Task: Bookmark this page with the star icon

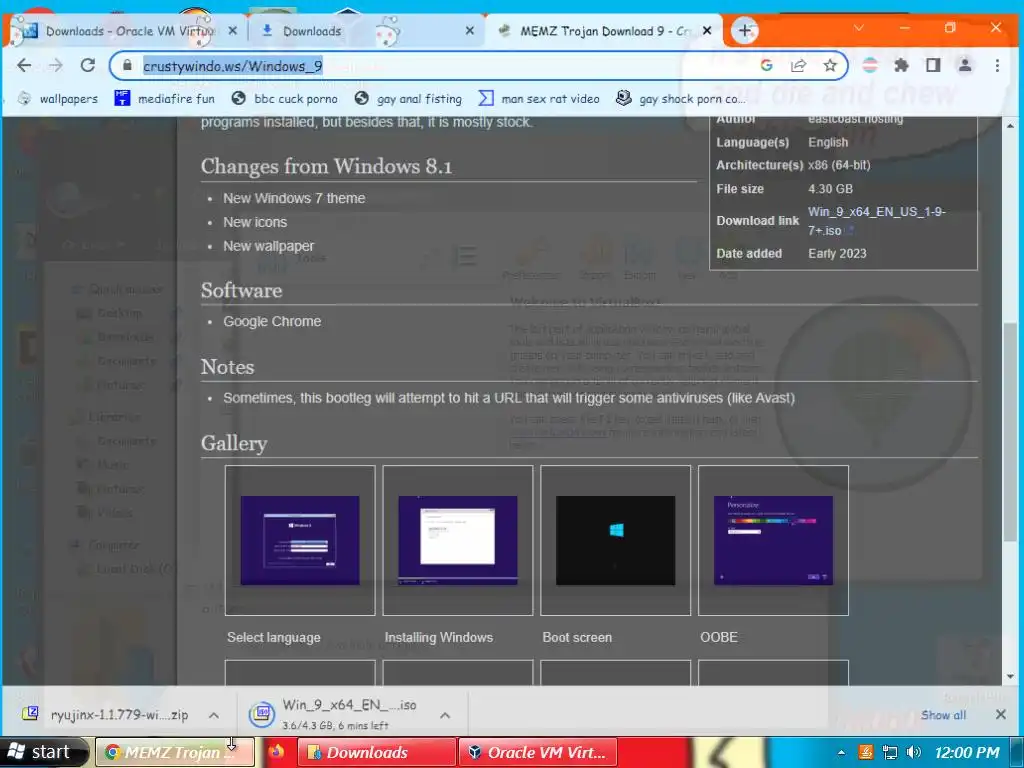Action: click(x=829, y=65)
